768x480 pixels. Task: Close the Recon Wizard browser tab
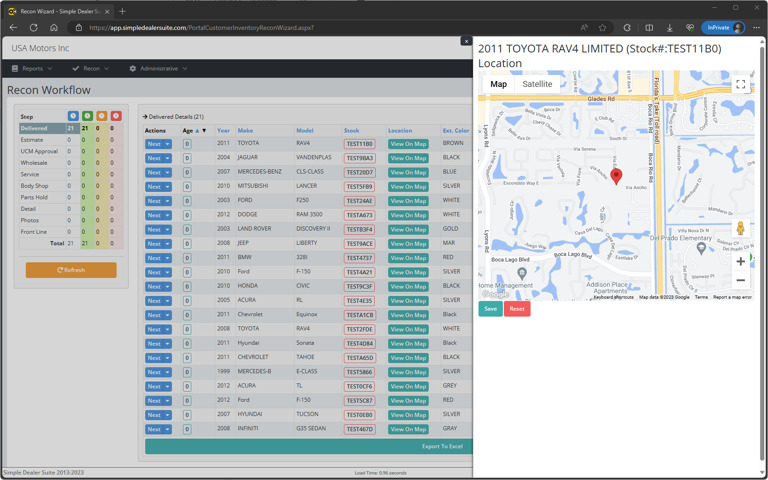click(x=107, y=11)
